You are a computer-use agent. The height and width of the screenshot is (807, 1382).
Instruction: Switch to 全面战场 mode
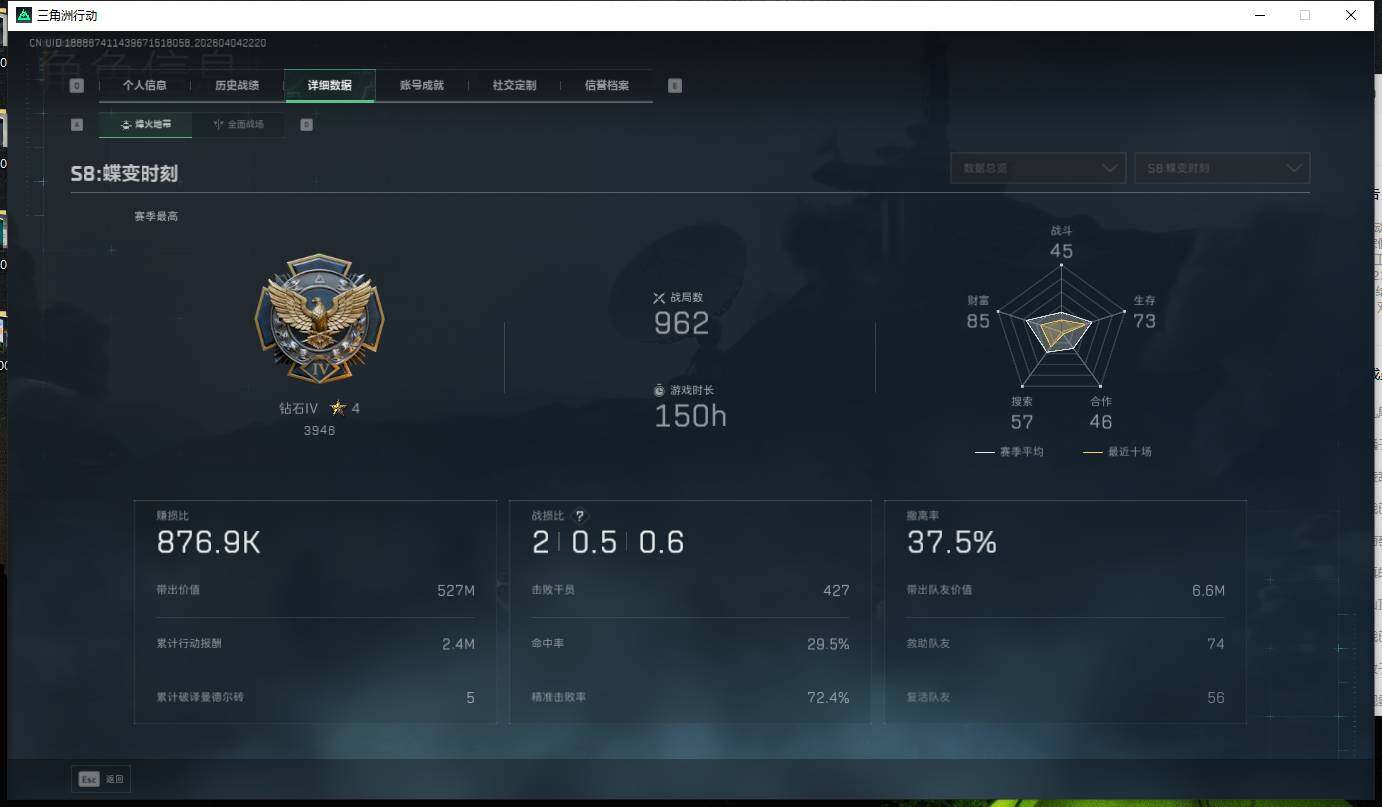tap(238, 125)
